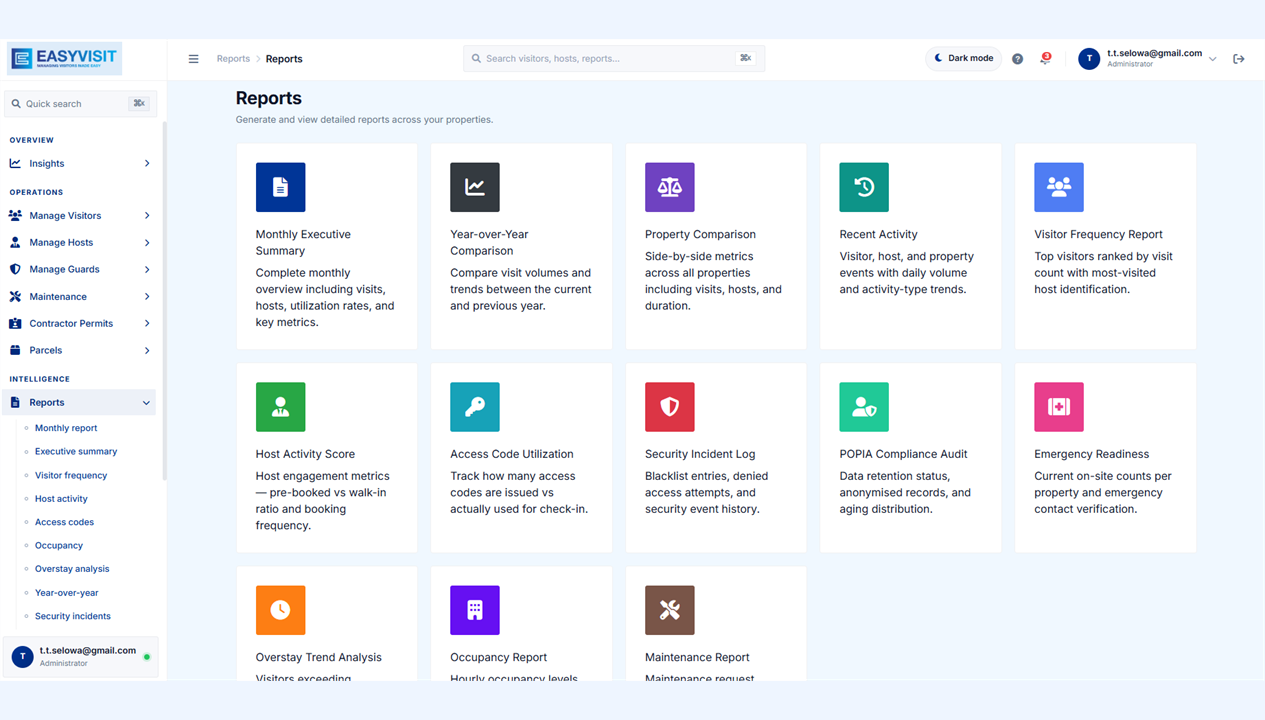1265x720 pixels.
Task: Select Executive summary in sidebar
Action: pos(76,451)
